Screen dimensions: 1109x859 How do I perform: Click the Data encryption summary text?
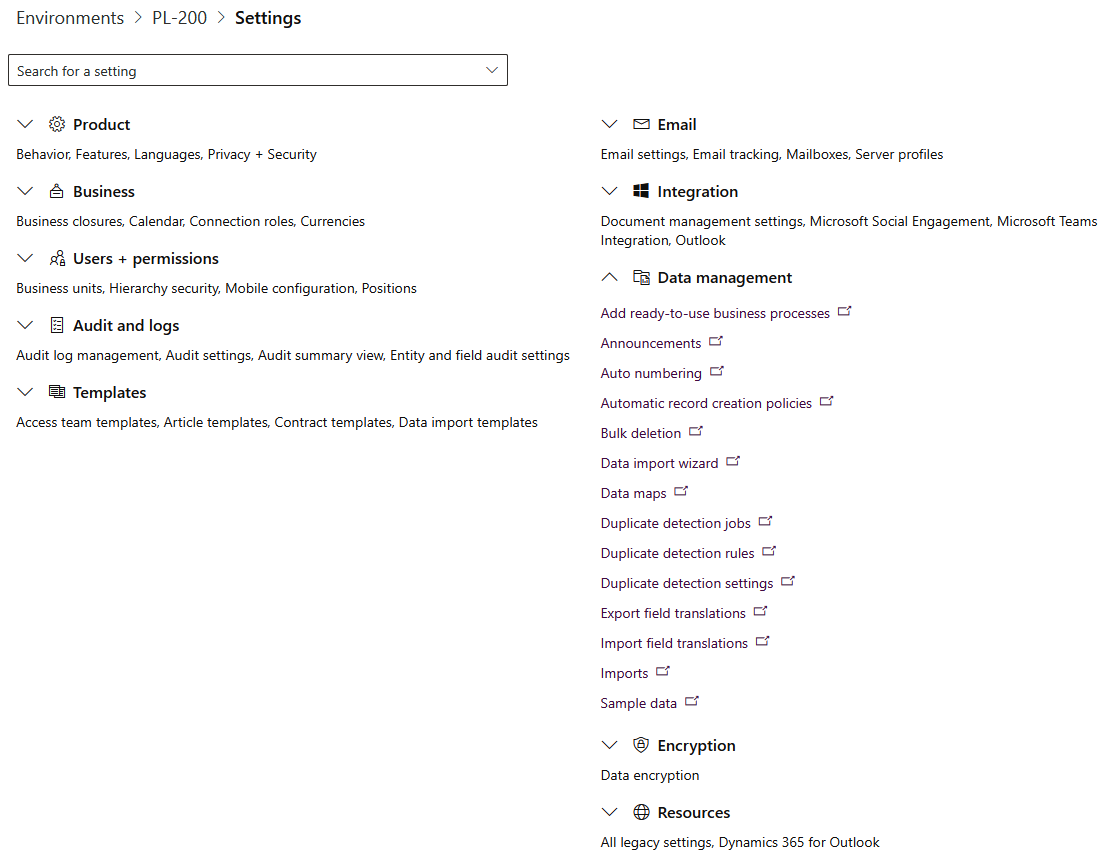[649, 775]
